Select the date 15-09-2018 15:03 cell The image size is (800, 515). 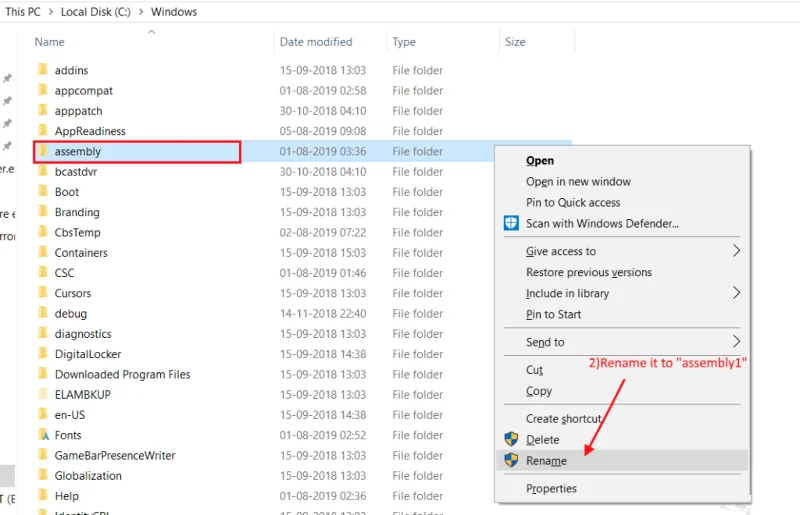tap(322, 253)
